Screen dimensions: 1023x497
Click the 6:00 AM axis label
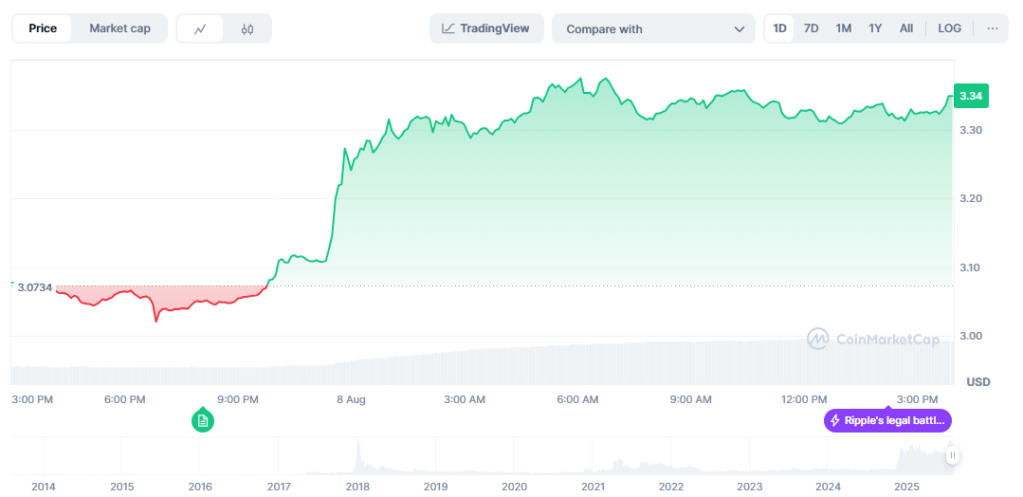click(x=578, y=399)
